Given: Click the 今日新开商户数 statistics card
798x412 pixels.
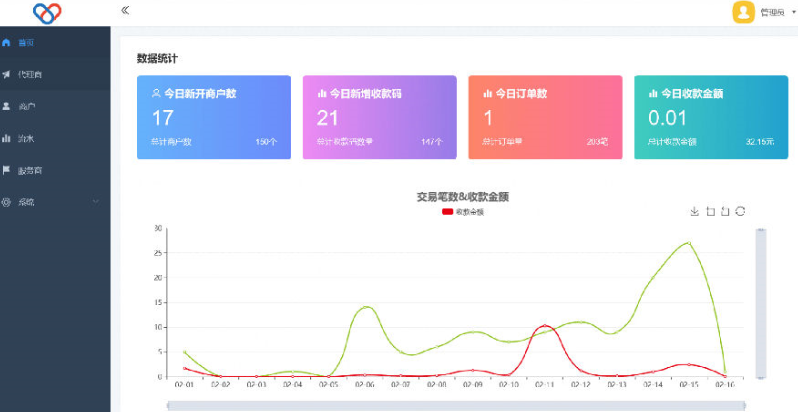Looking at the screenshot, I should tap(214, 117).
